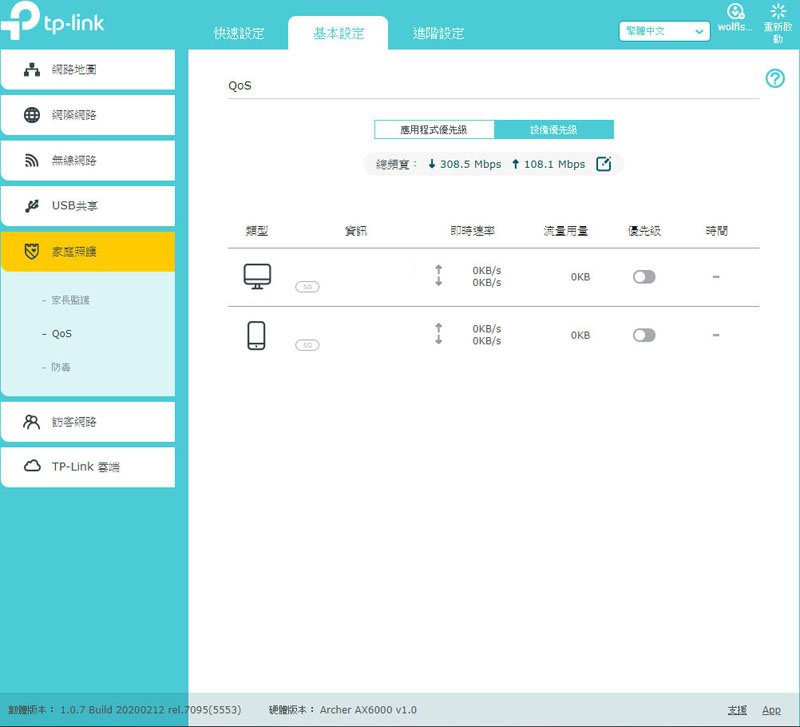Switch to 應用程式優先級 application priority mode
The width and height of the screenshot is (800, 727).
pos(434,130)
